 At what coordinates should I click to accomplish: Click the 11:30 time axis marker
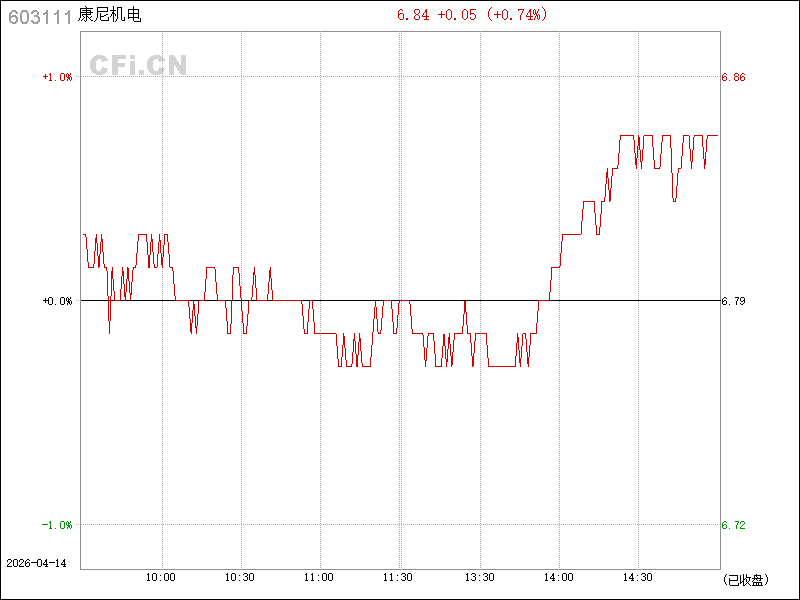tap(398, 578)
